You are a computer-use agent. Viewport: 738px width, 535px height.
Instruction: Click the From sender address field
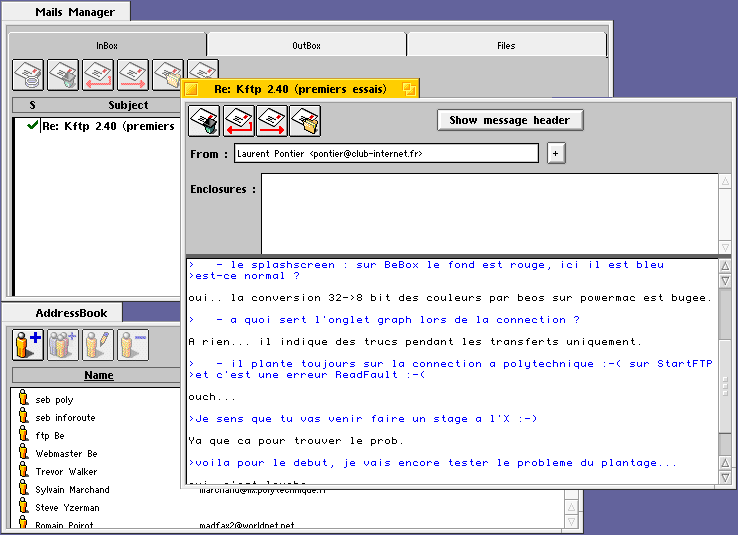pos(386,153)
